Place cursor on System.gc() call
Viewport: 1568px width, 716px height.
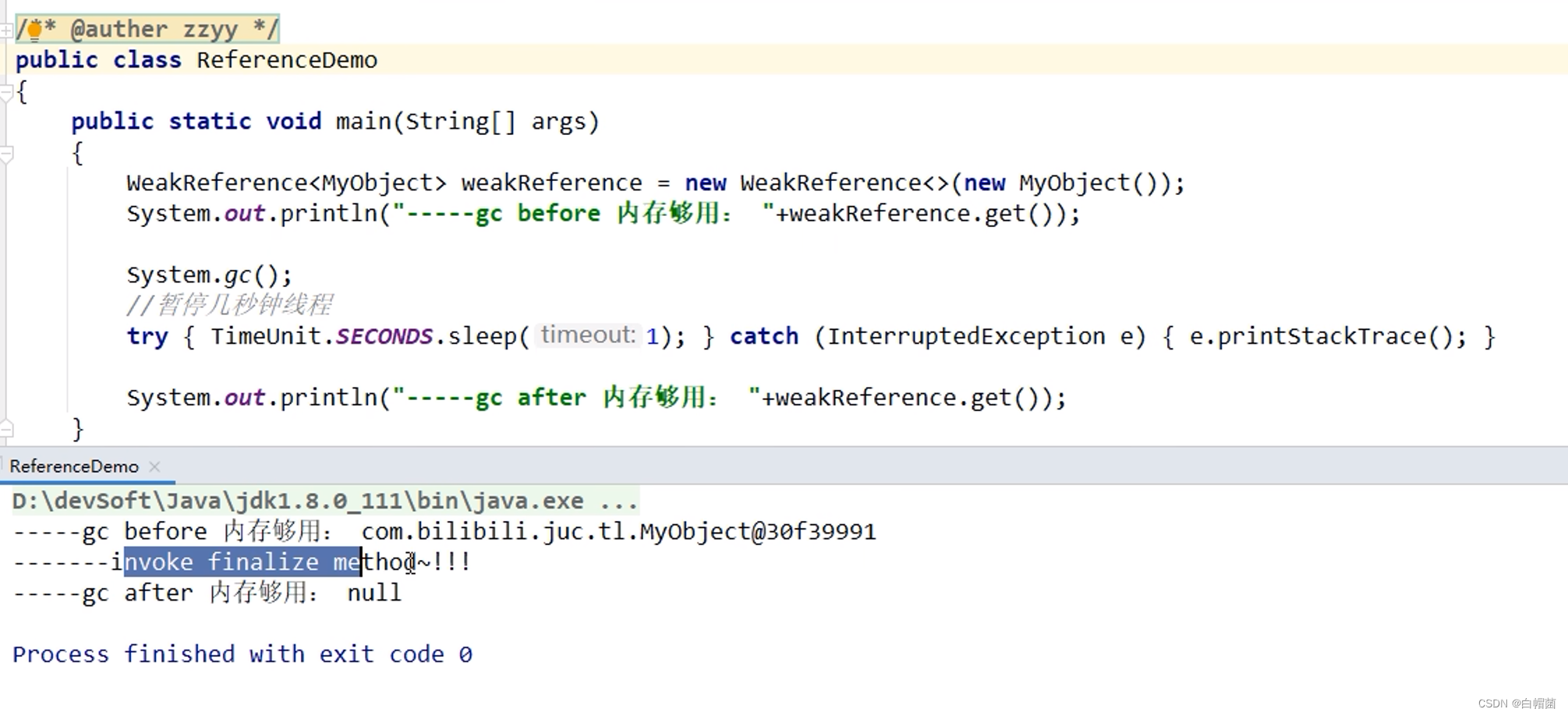(x=208, y=275)
